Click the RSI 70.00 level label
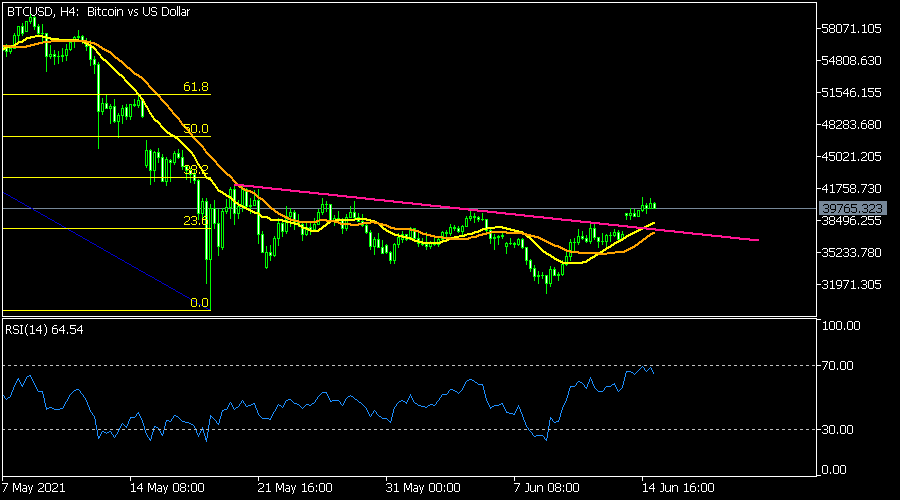 pos(837,366)
